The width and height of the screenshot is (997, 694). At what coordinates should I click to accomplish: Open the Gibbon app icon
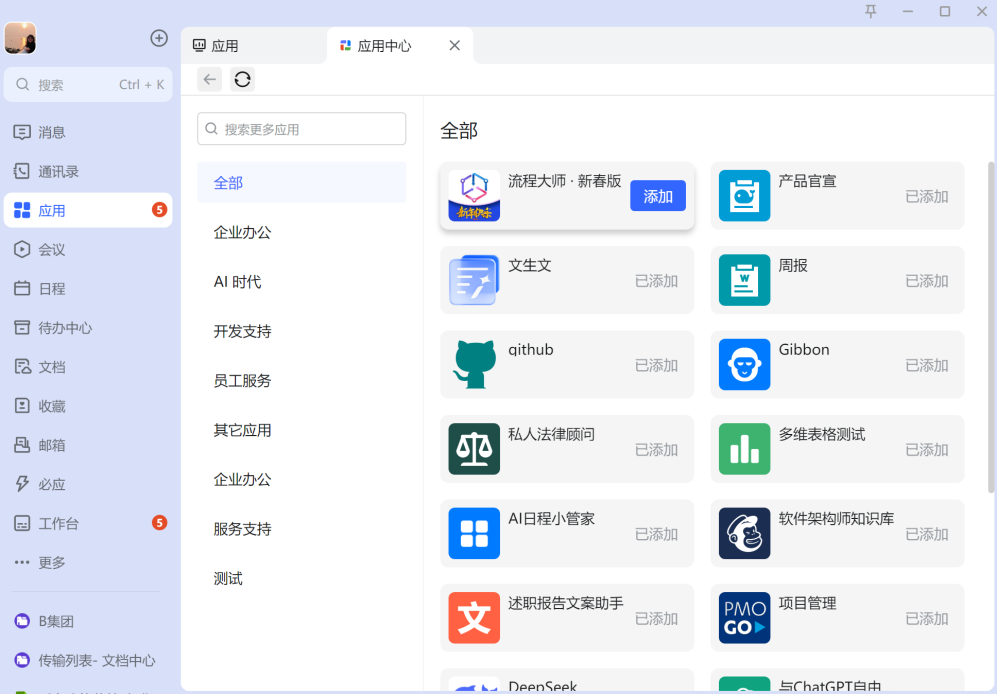[x=744, y=364]
